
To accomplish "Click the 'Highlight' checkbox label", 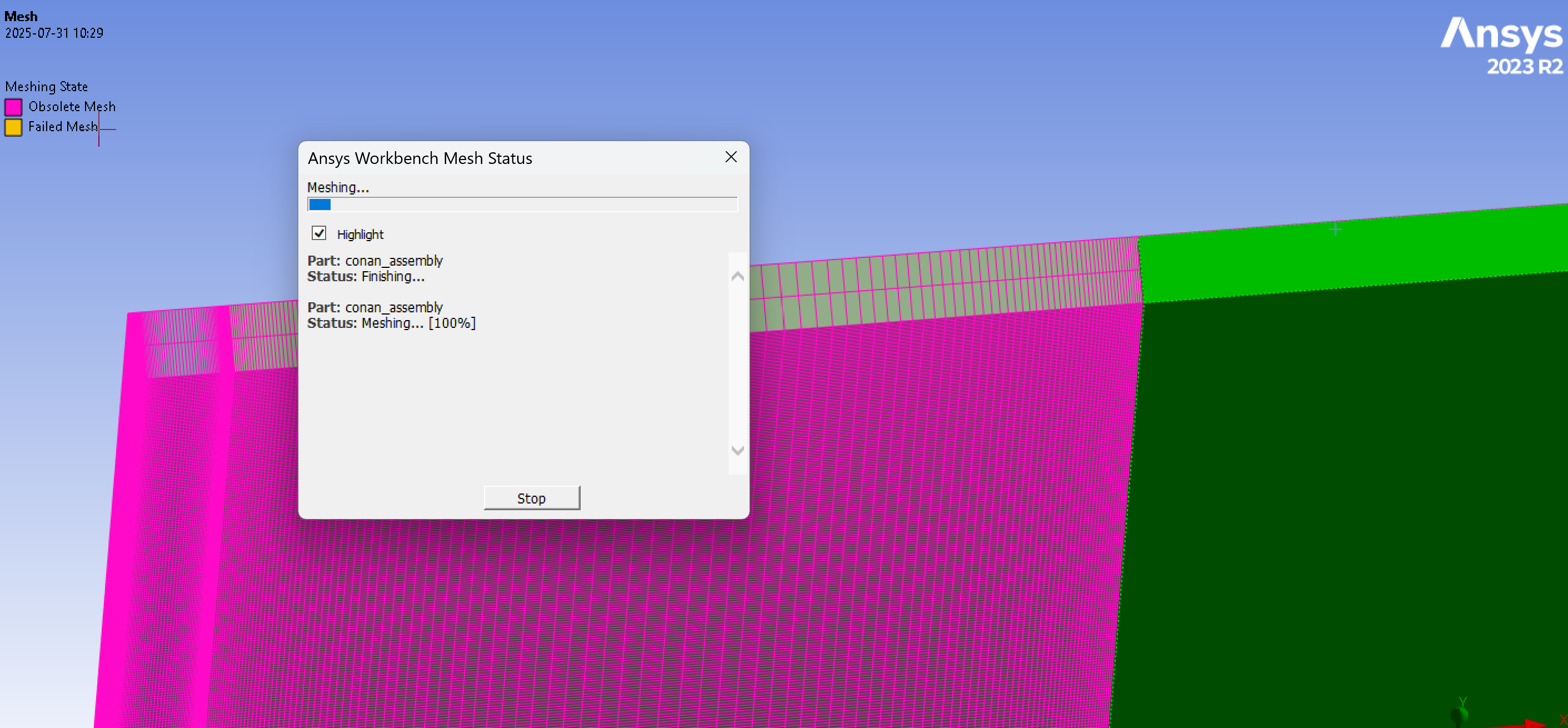I will pyautogui.click(x=361, y=235).
